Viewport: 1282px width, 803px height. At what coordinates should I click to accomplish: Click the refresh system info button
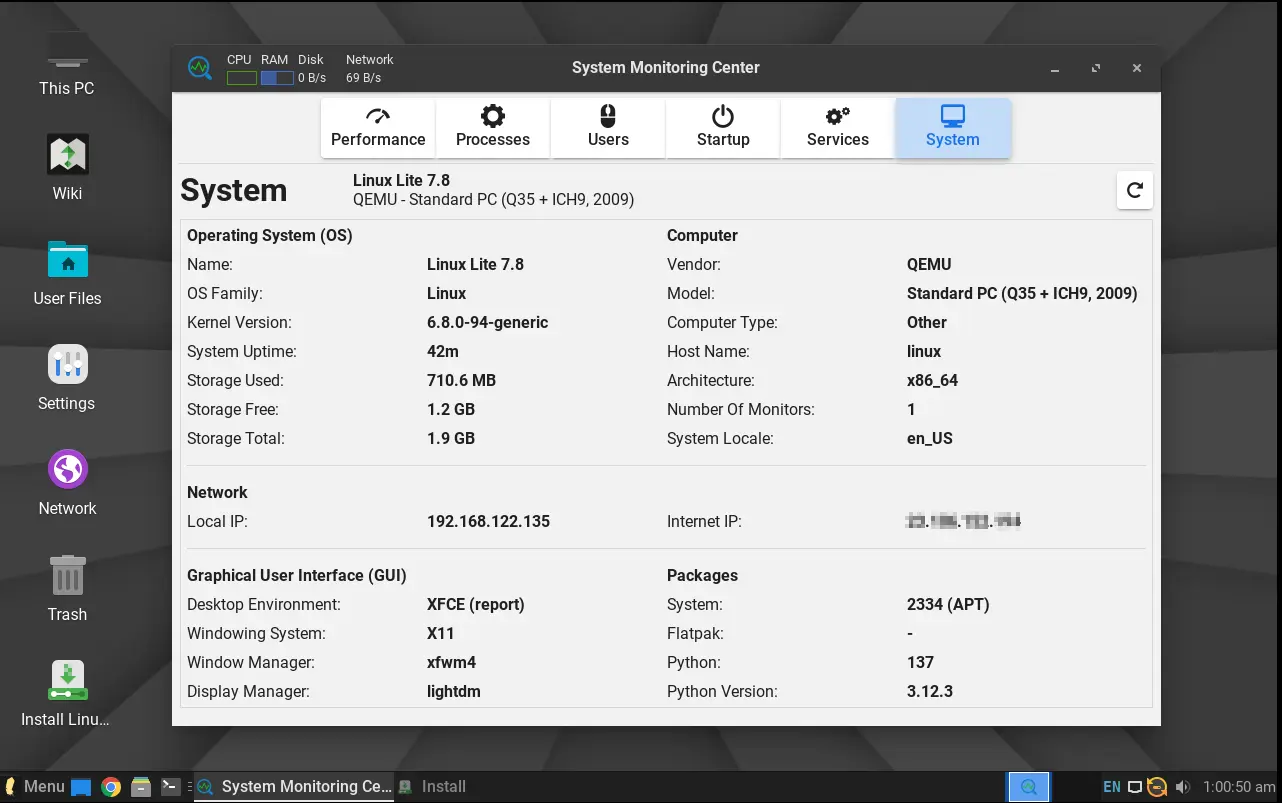1134,190
